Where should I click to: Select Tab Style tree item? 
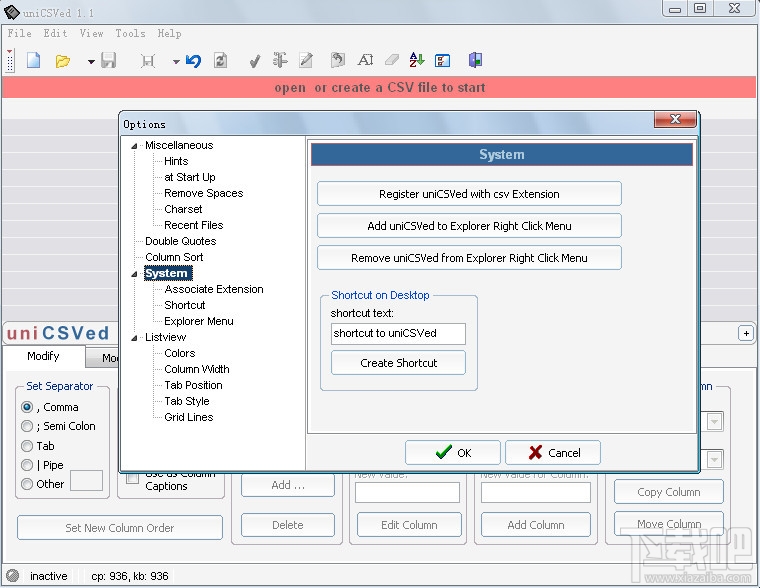click(187, 401)
